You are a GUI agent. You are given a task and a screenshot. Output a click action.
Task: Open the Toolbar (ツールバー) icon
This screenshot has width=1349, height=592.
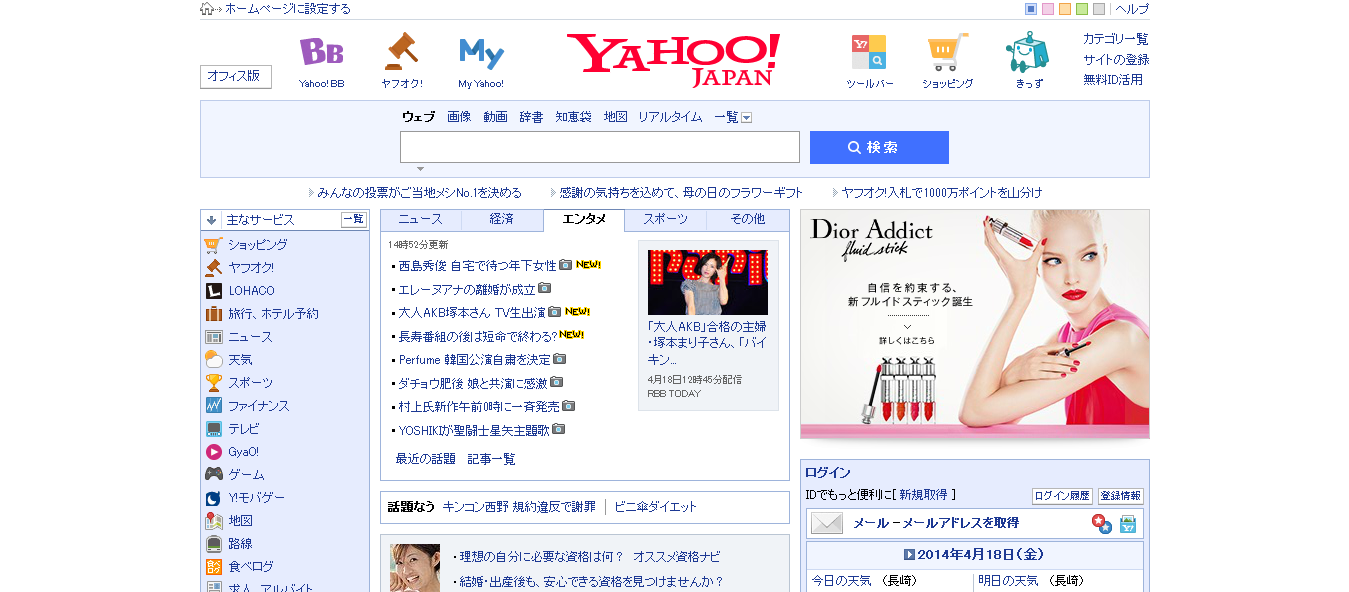[869, 52]
